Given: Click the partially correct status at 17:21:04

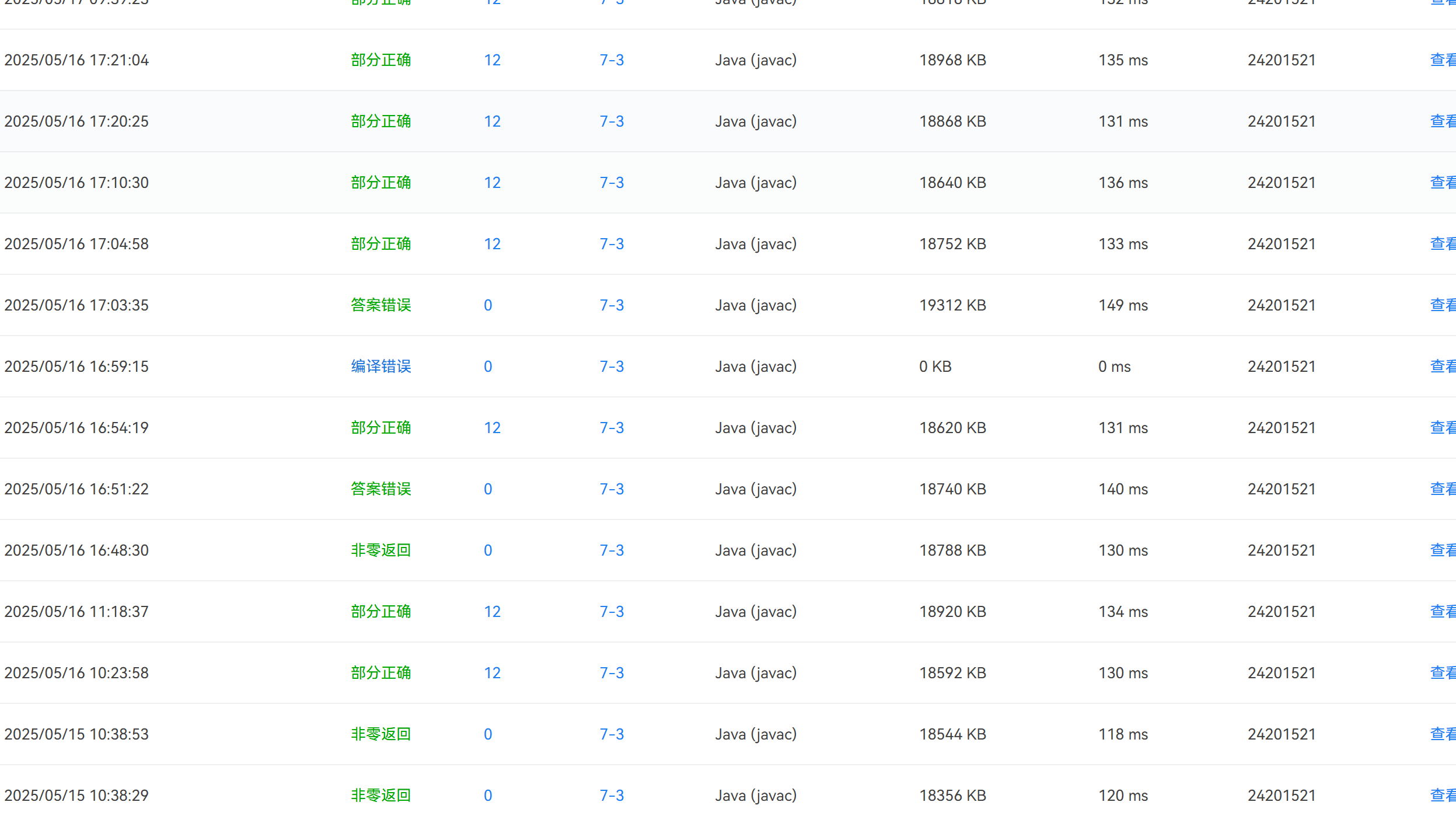Looking at the screenshot, I should click(x=380, y=60).
